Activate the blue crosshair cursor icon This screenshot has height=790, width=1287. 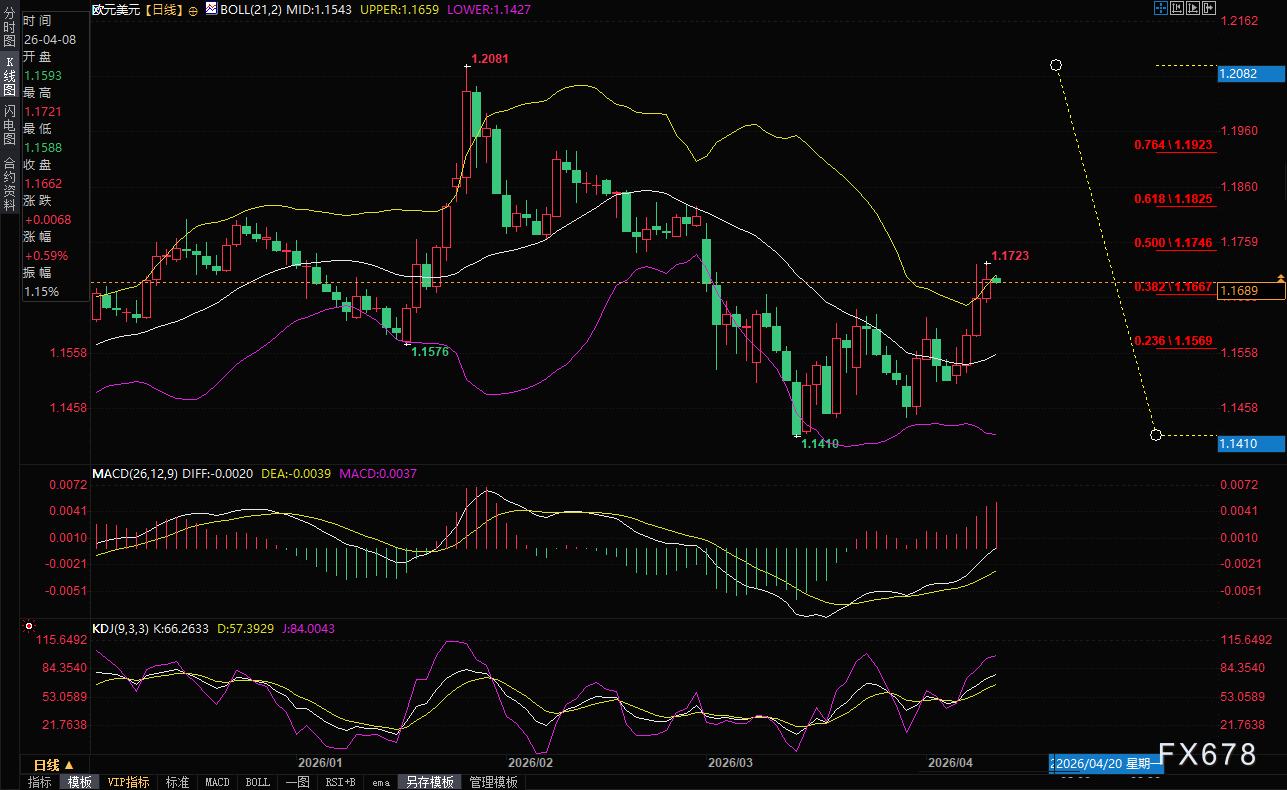pyautogui.click(x=1160, y=8)
